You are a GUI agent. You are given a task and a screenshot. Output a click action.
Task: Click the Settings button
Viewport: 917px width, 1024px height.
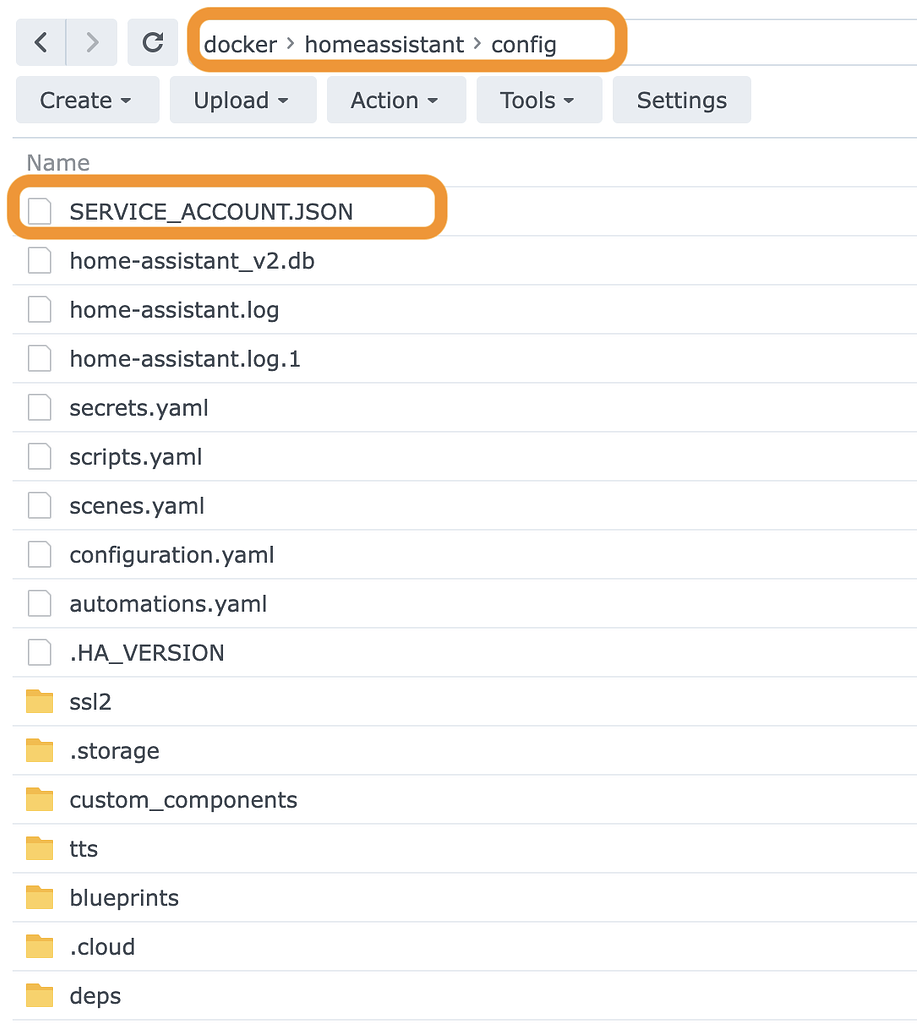click(x=681, y=100)
